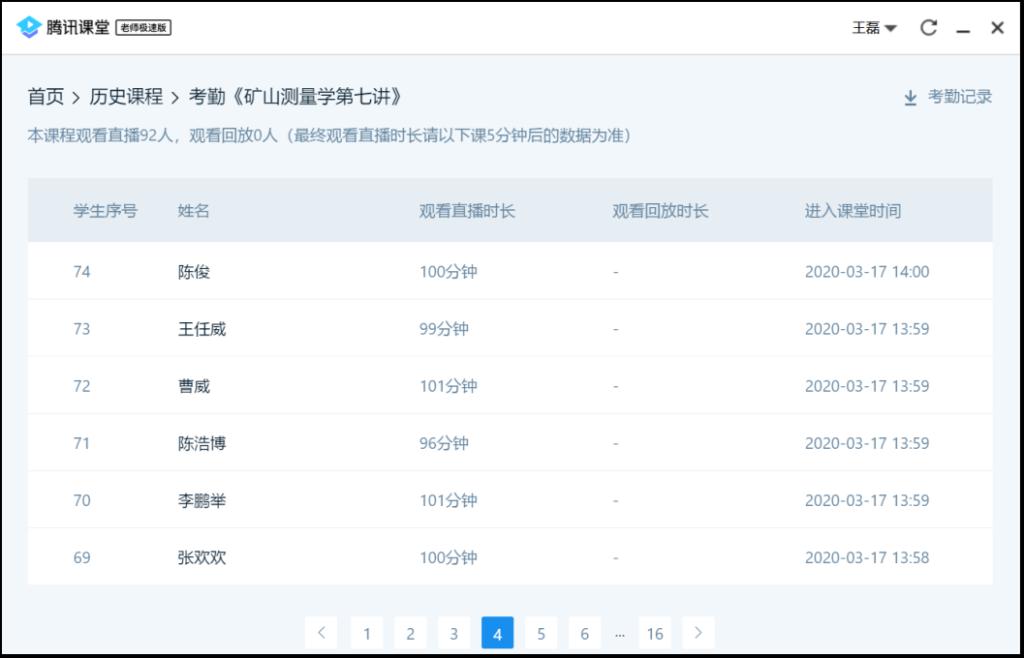Navigate to 首页 in breadcrumb
This screenshot has height=658, width=1024.
[45, 97]
